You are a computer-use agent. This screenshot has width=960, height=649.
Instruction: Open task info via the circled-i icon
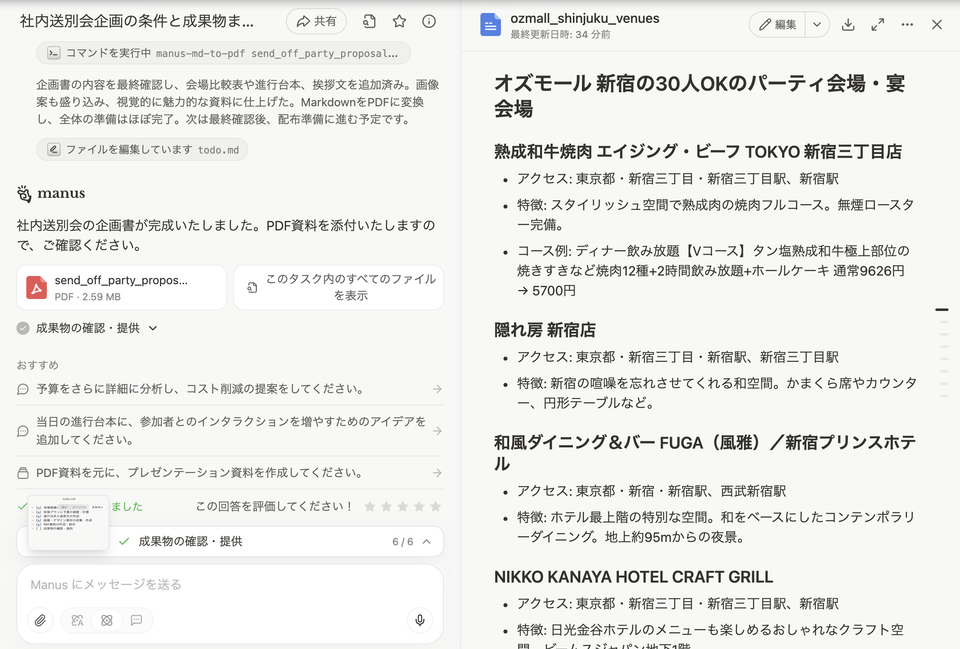tap(429, 21)
